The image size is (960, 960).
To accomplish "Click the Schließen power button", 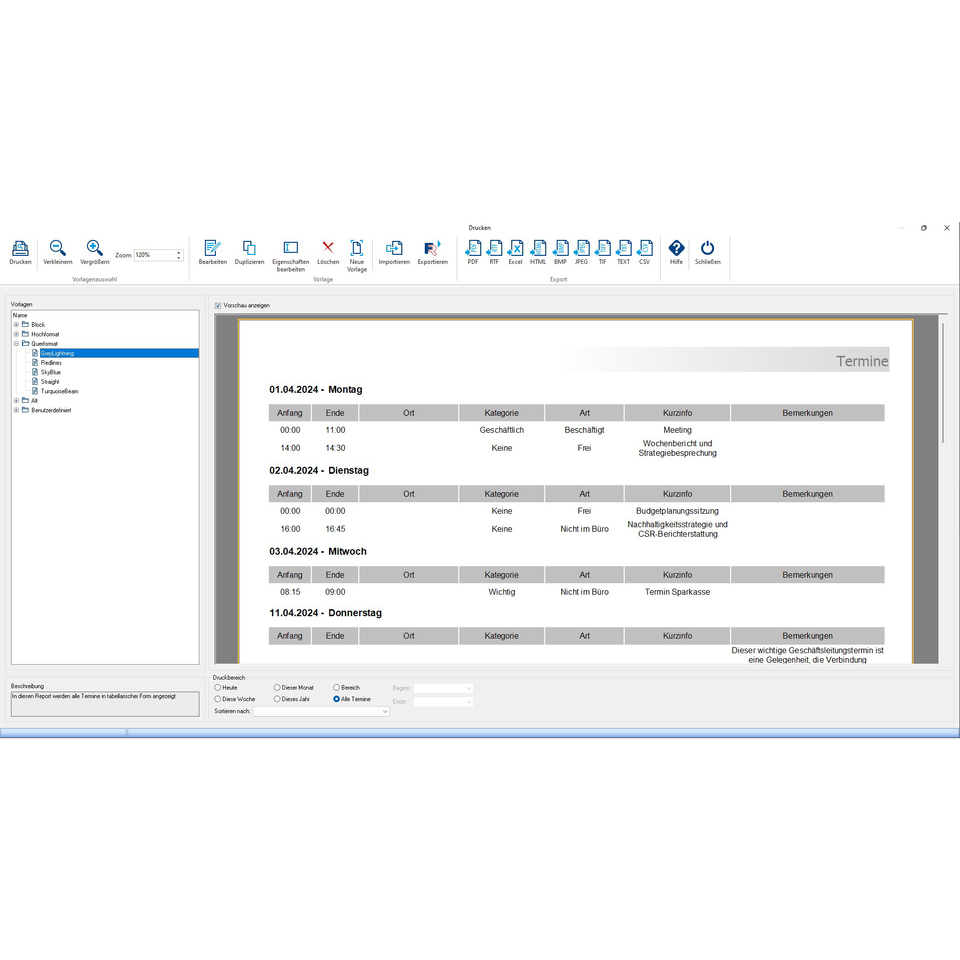I will point(707,248).
